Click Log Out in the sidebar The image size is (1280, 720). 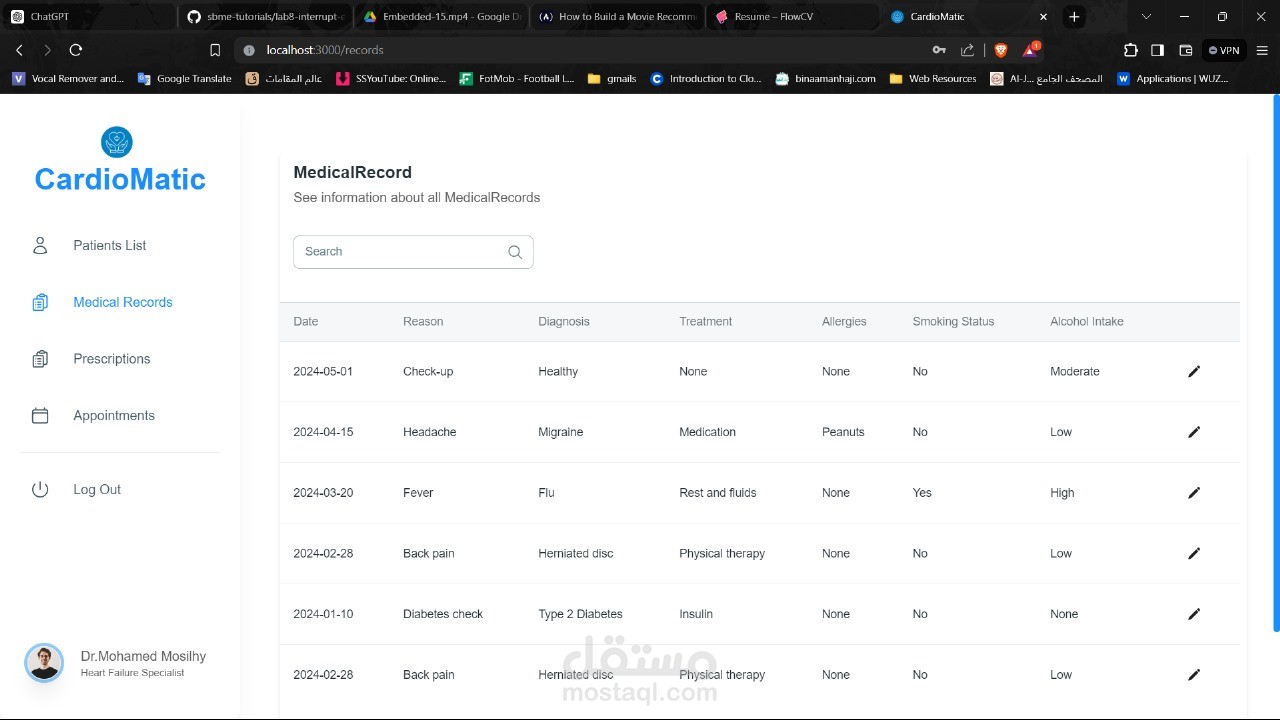click(97, 489)
